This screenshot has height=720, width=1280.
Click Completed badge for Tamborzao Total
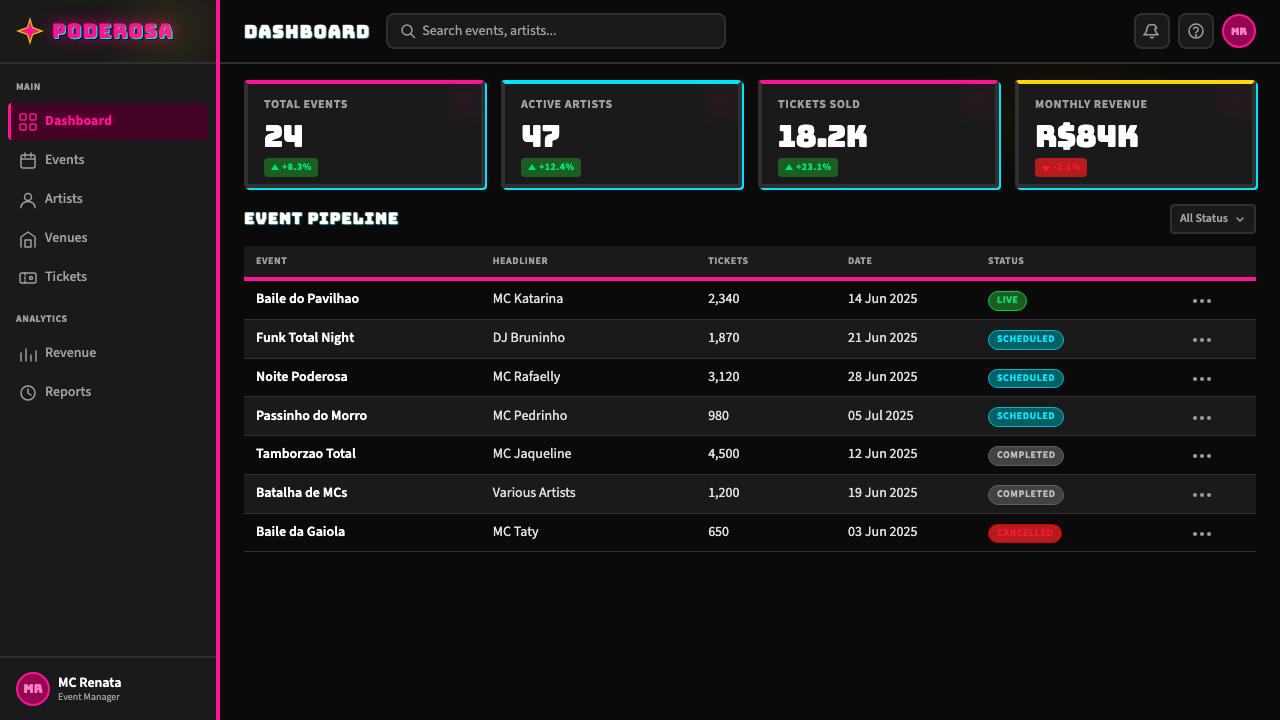click(1026, 455)
